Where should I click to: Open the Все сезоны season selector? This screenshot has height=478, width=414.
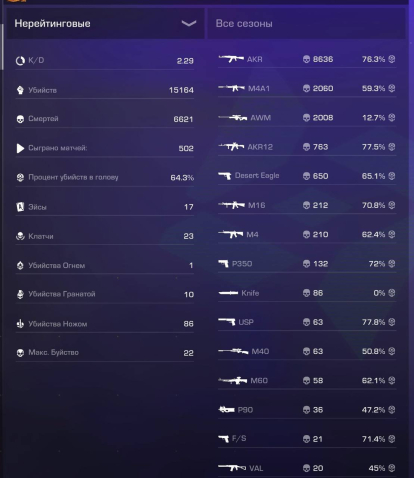(307, 24)
